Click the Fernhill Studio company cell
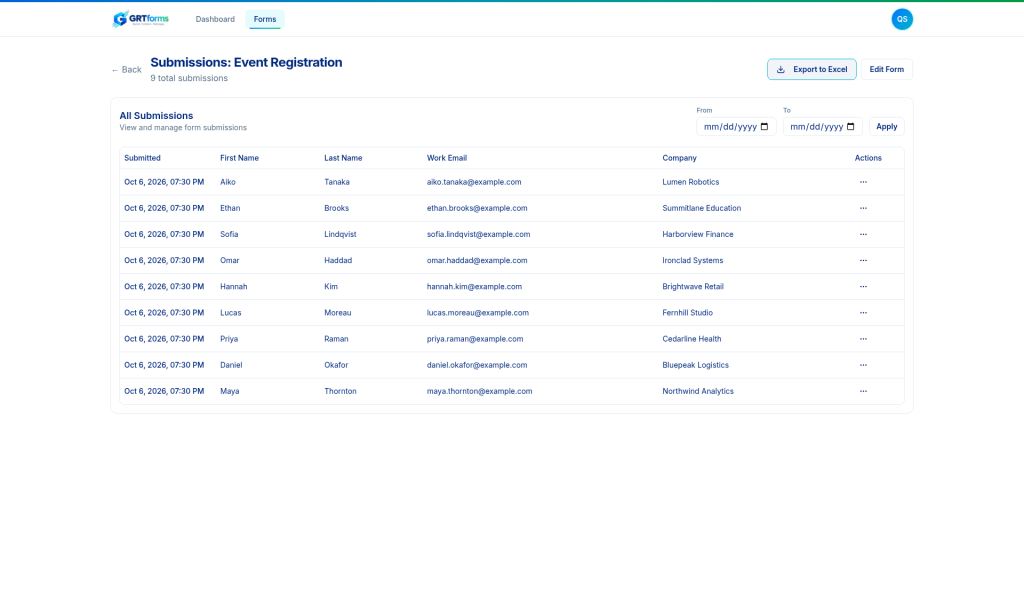1024x594 pixels. (x=687, y=313)
